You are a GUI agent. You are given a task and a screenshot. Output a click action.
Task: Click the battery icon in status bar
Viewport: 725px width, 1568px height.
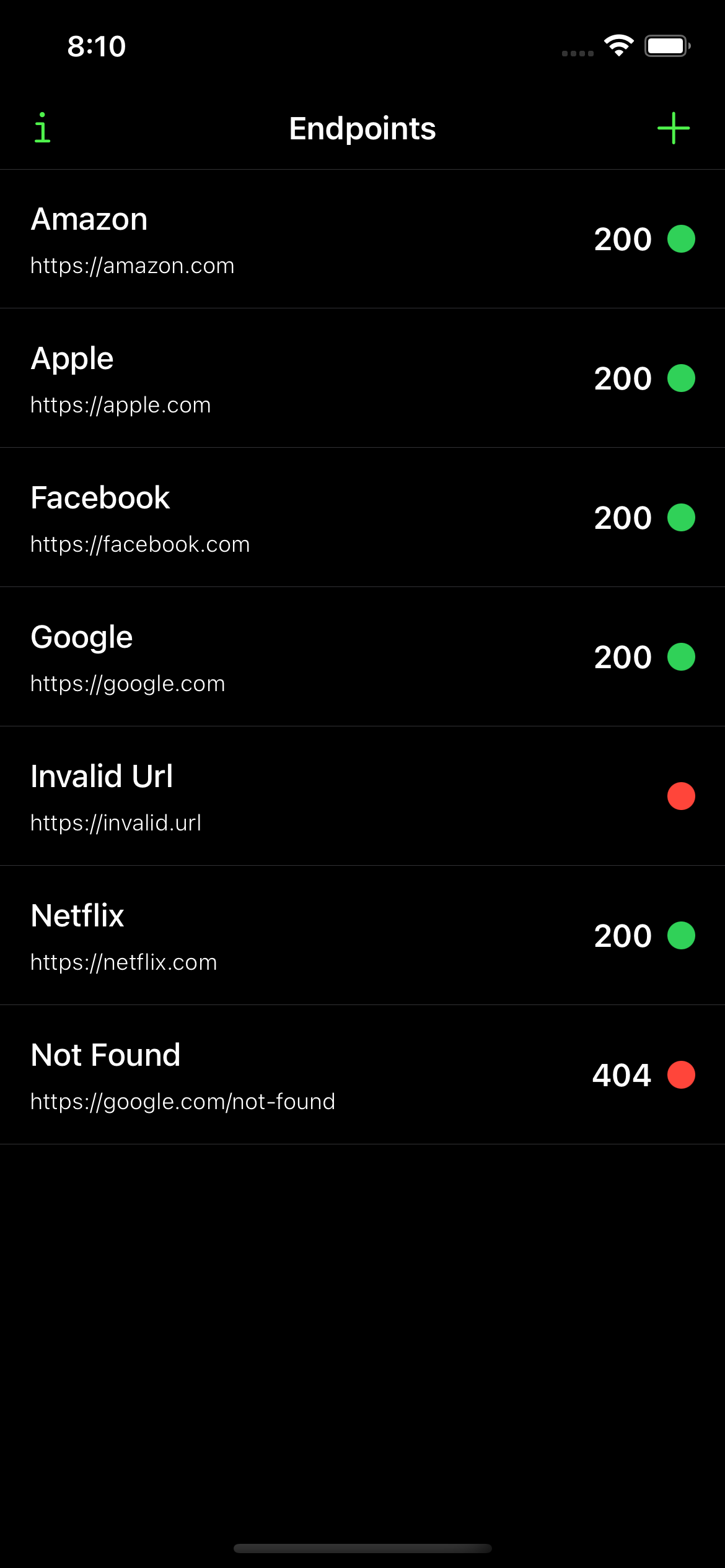667,46
